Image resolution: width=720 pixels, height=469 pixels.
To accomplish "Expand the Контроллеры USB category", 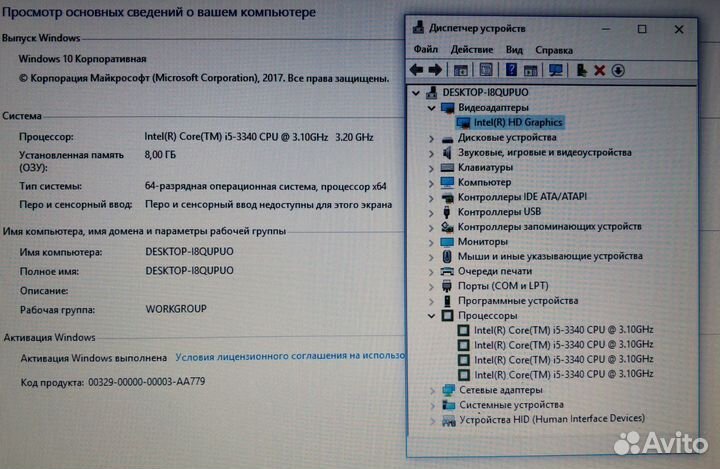I will click(431, 213).
